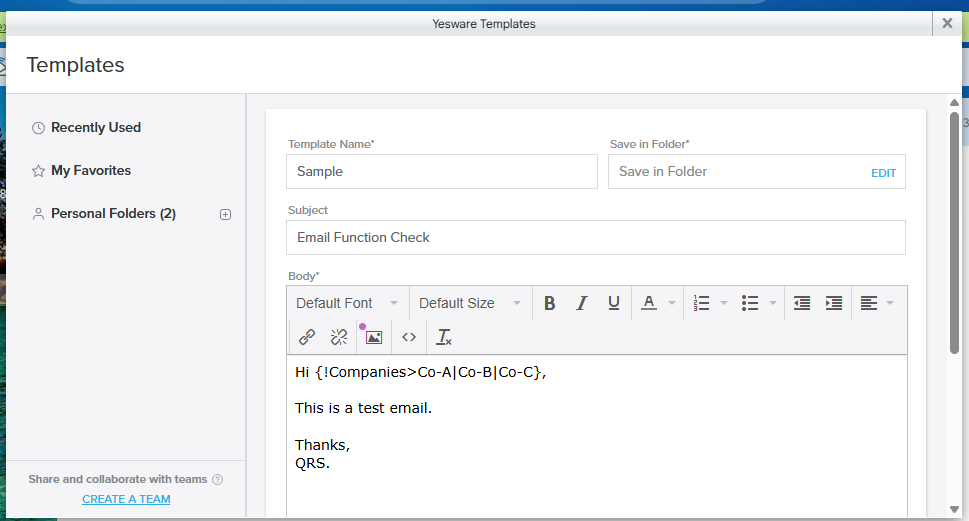This screenshot has width=969, height=521.
Task: Open the text color picker
Action: coord(649,303)
